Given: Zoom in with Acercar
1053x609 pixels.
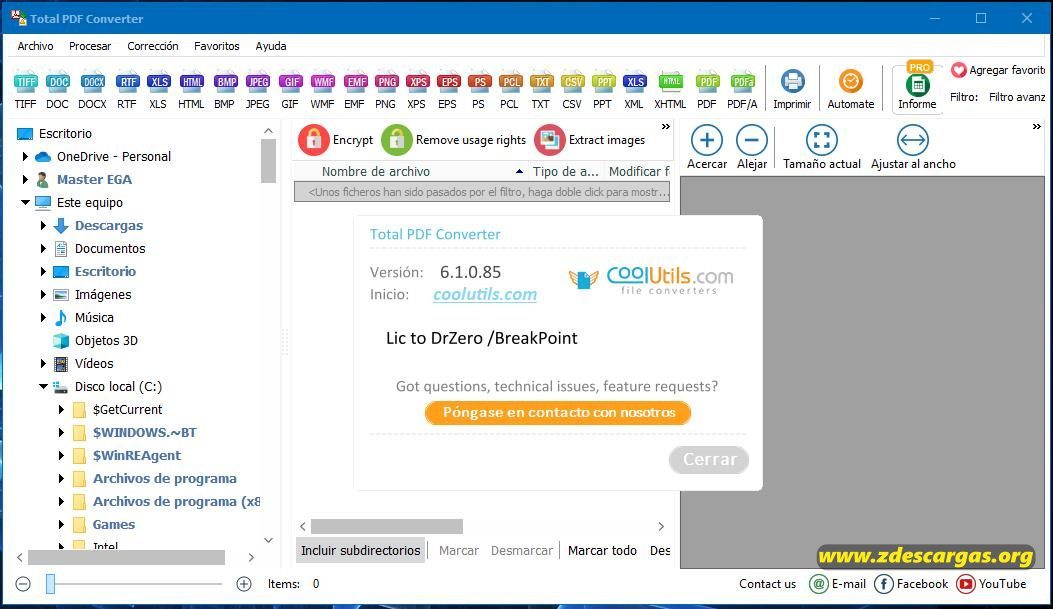Looking at the screenshot, I should [706, 147].
